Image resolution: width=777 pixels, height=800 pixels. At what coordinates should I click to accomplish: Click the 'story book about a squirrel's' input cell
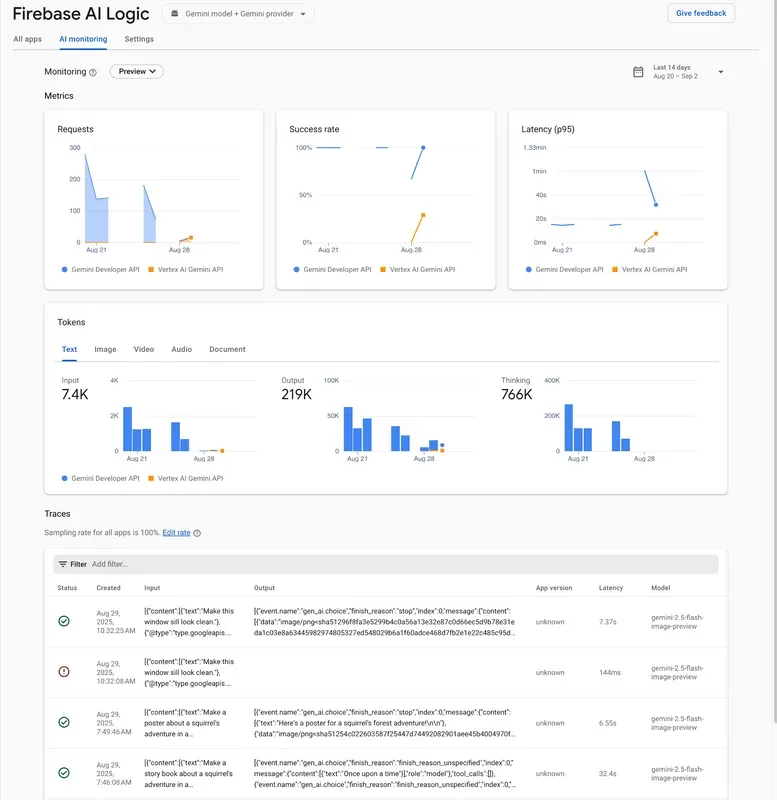[x=188, y=773]
